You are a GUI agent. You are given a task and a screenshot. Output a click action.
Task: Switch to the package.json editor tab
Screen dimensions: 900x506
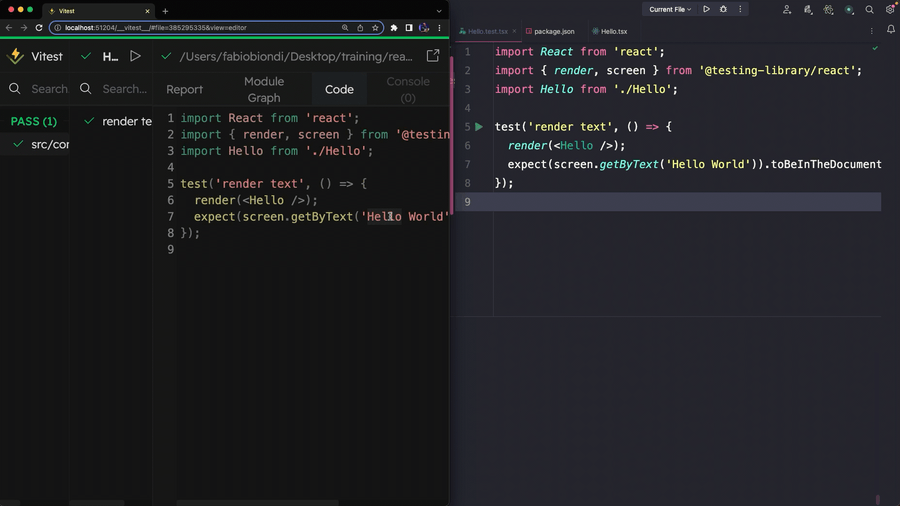pyautogui.click(x=550, y=32)
